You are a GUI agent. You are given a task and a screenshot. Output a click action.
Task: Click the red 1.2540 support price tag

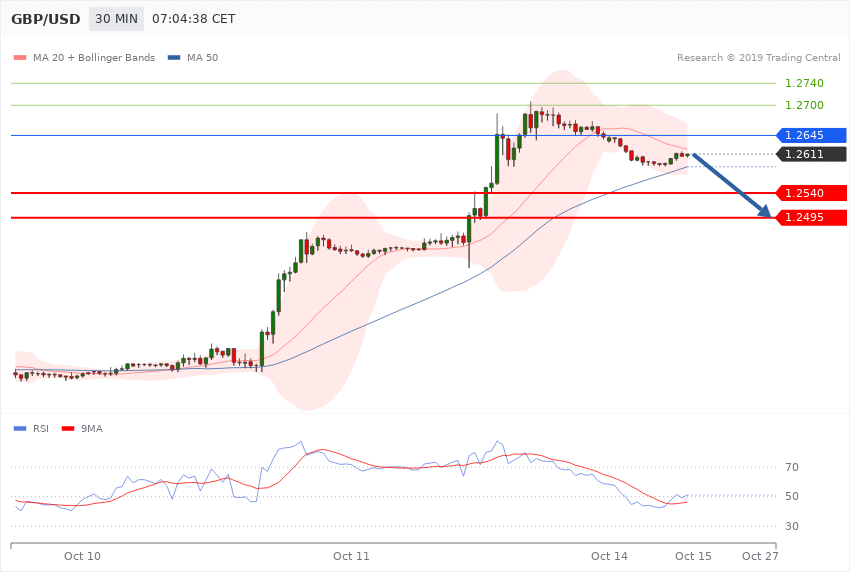[812, 193]
